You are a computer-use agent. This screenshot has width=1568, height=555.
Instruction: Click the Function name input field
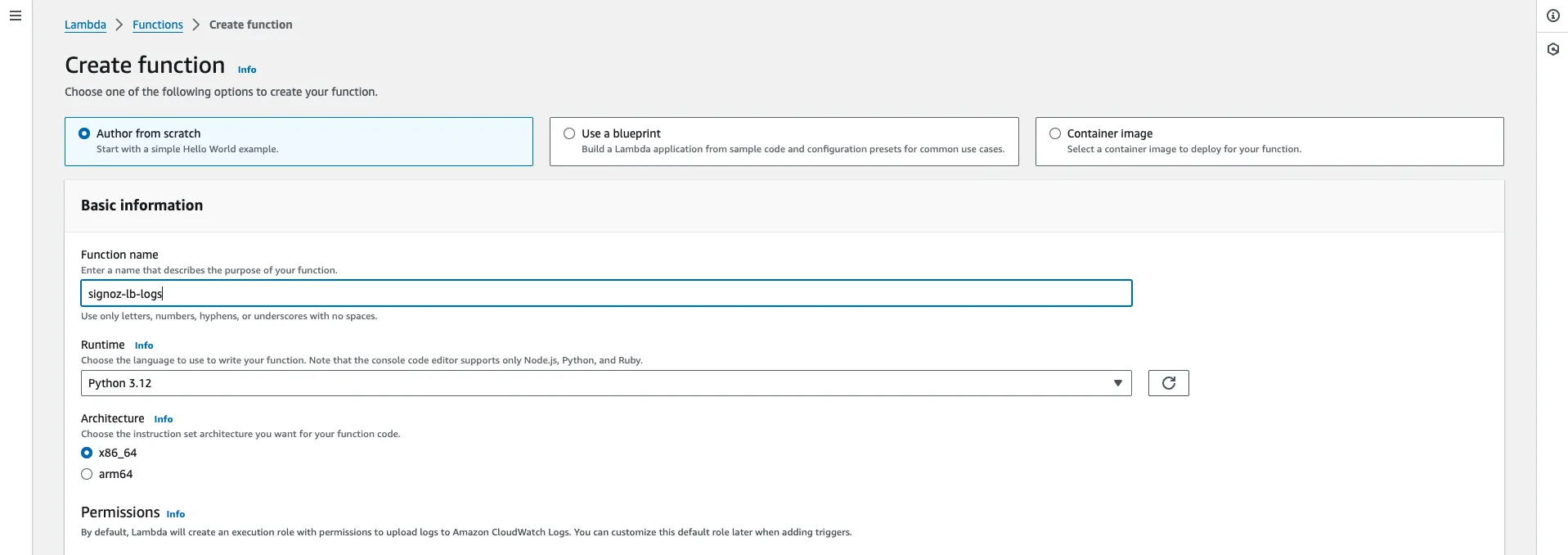point(606,293)
